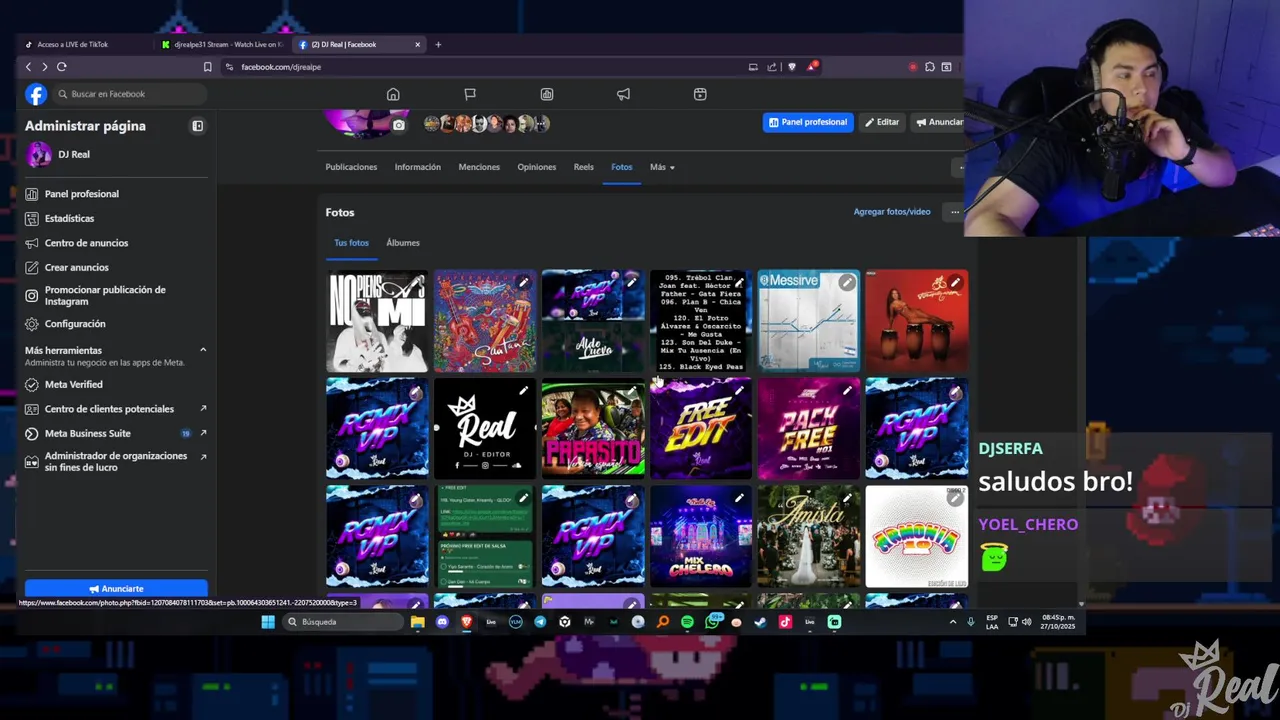Open the Facebook Home feed icon
The height and width of the screenshot is (720, 1280).
(x=393, y=94)
